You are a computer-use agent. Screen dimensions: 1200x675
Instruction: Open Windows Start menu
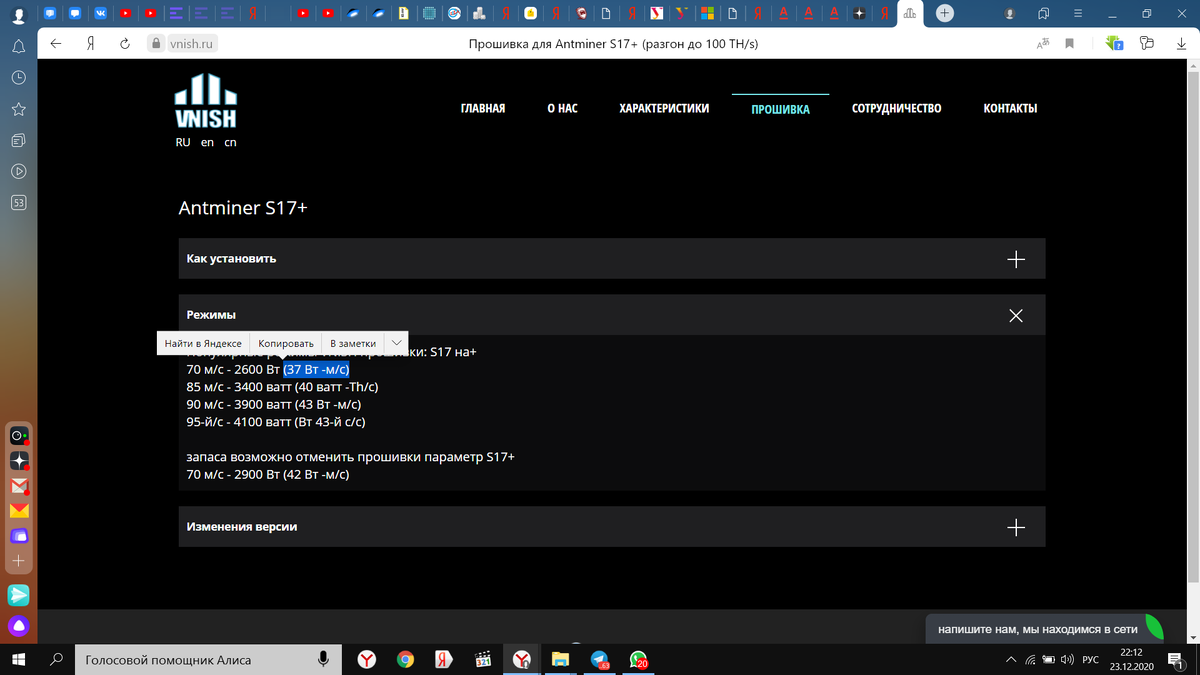point(18,659)
